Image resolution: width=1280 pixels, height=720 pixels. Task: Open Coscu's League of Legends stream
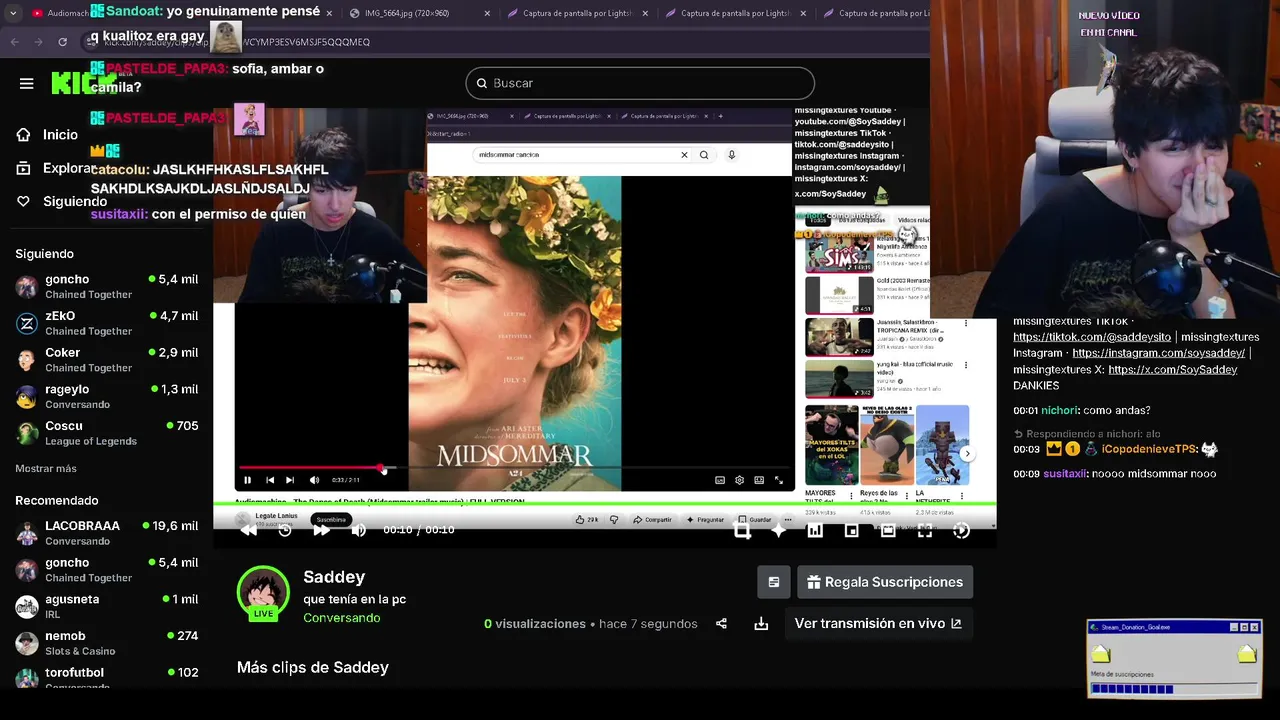107,433
